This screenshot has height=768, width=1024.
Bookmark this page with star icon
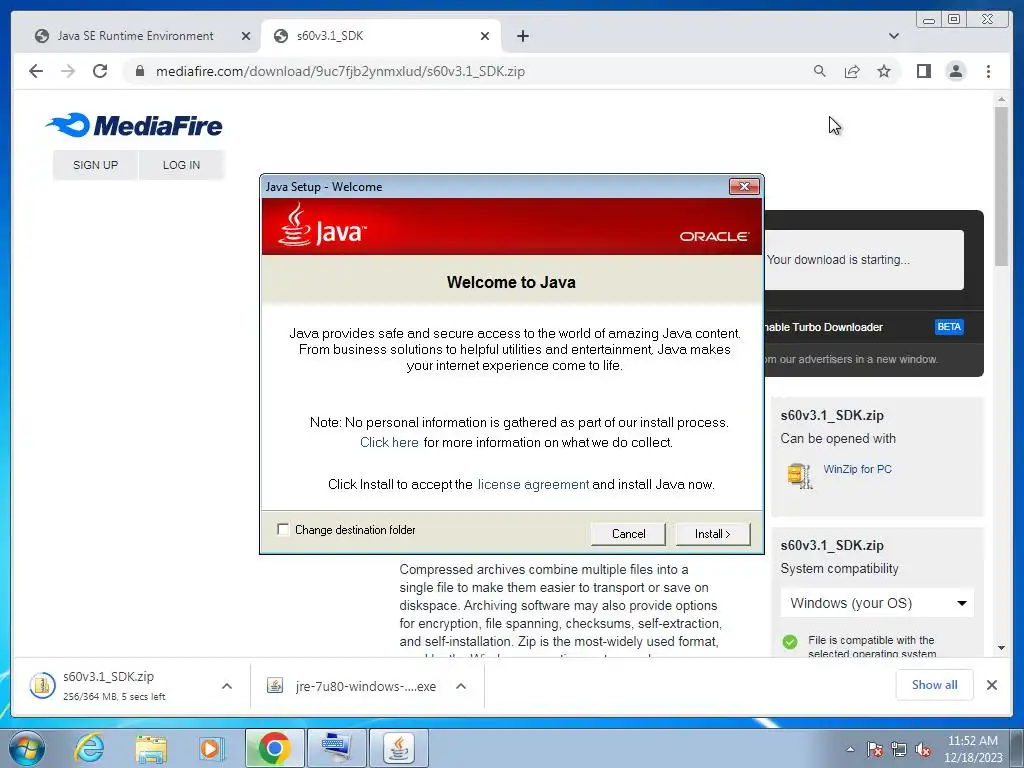884,71
